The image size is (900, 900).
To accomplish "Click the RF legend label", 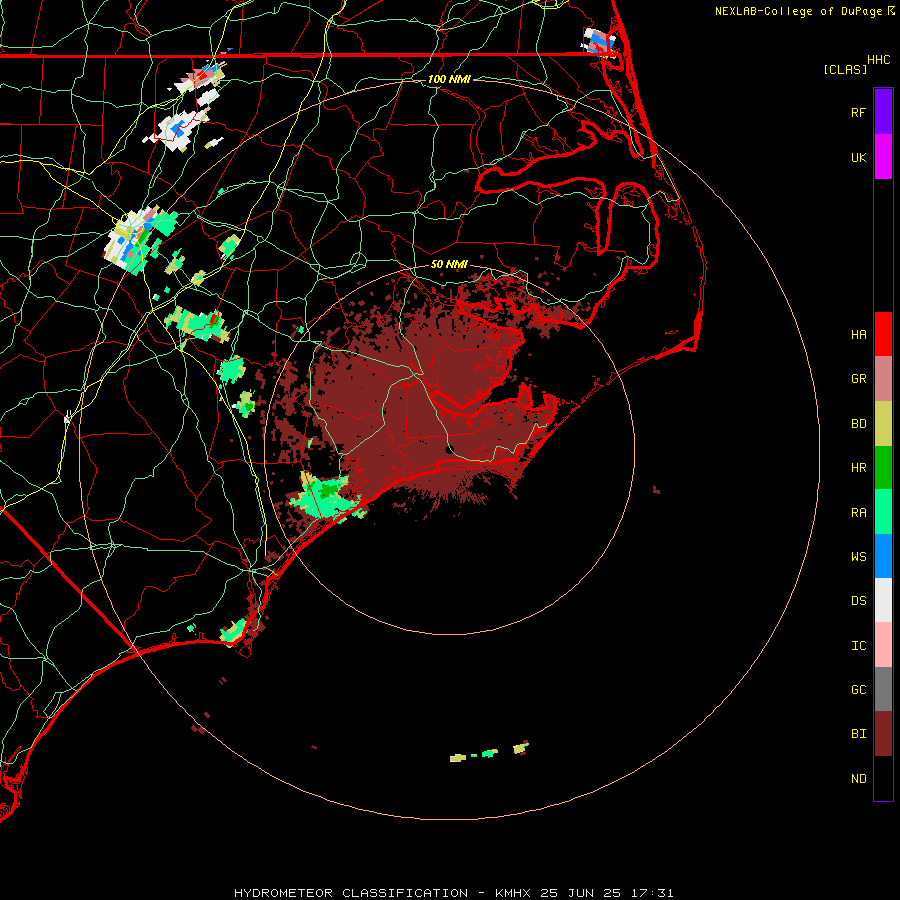I will click(x=859, y=112).
